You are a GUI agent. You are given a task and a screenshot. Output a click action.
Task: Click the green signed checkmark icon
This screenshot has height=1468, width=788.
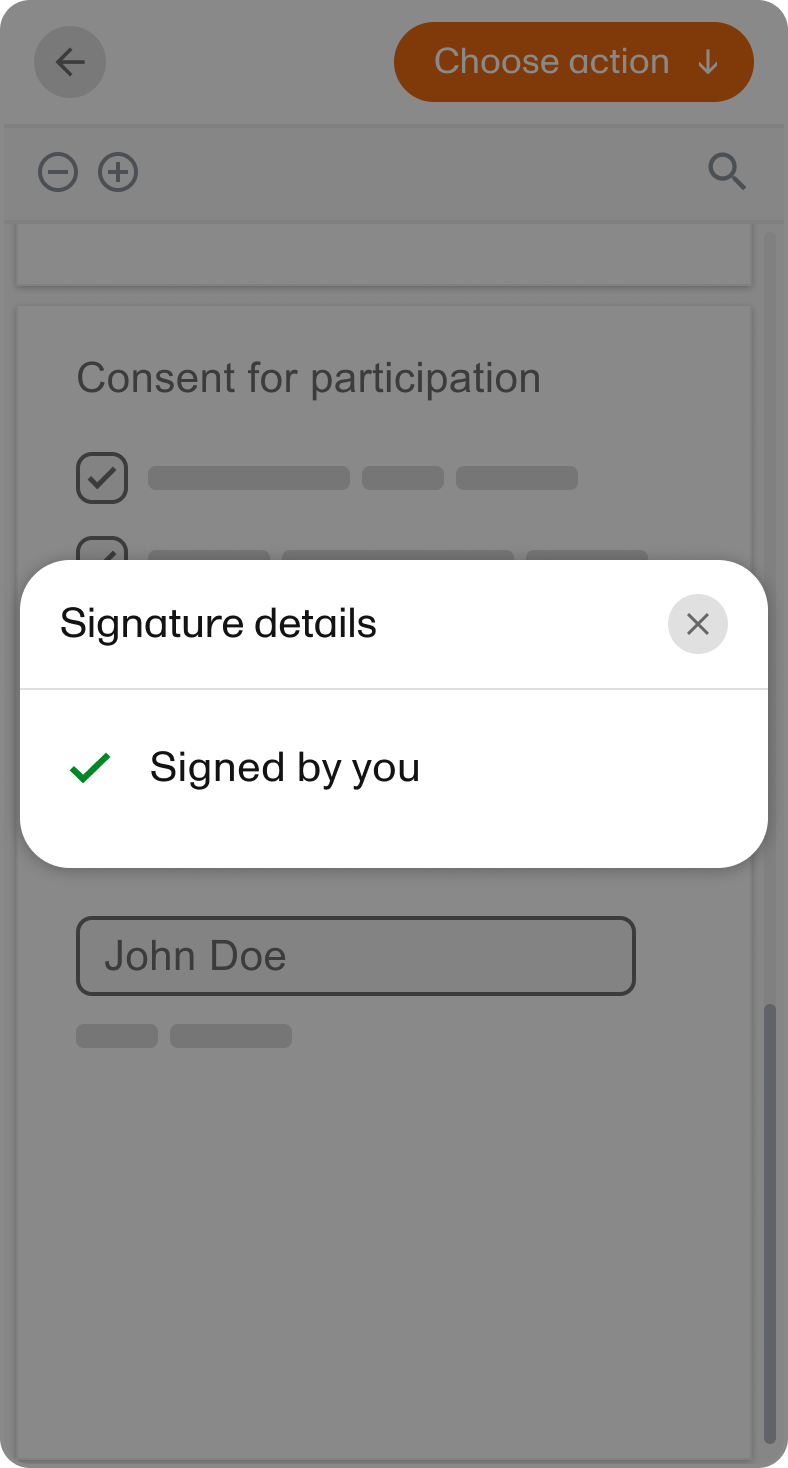point(90,768)
